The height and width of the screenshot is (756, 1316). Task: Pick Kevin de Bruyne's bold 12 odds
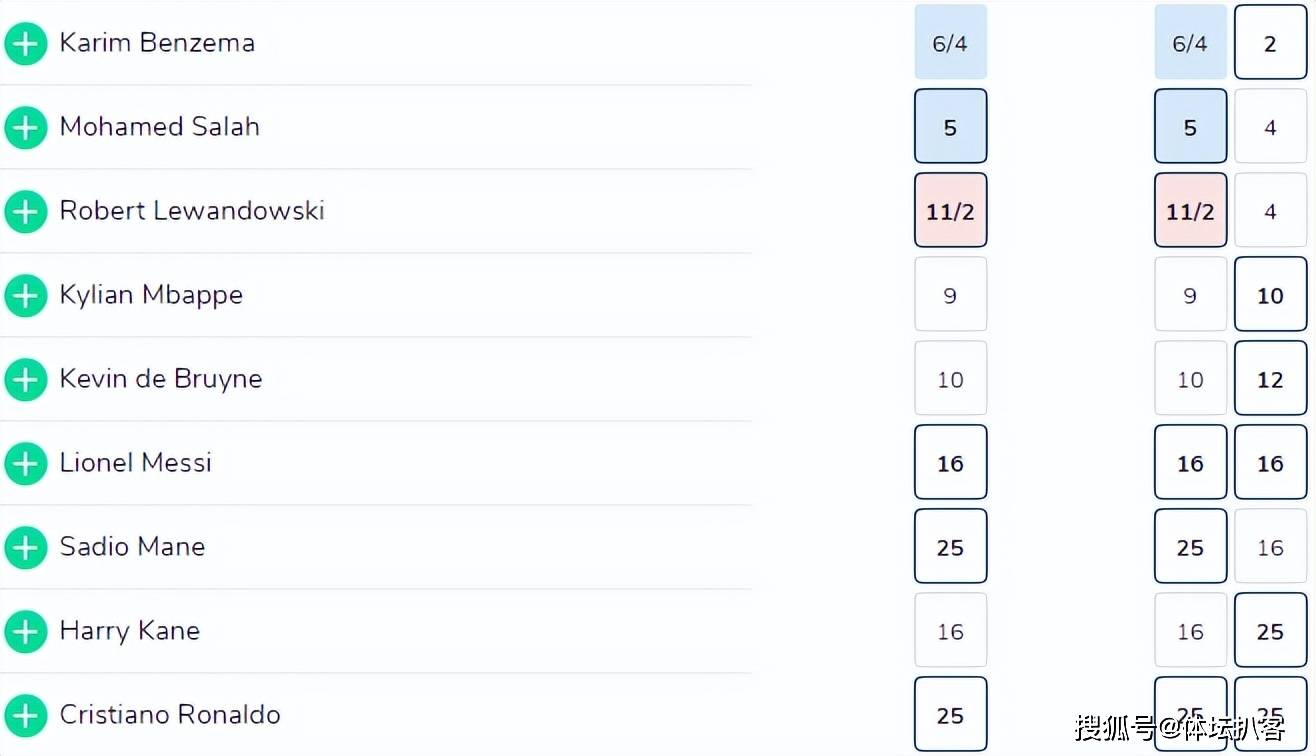click(1270, 379)
